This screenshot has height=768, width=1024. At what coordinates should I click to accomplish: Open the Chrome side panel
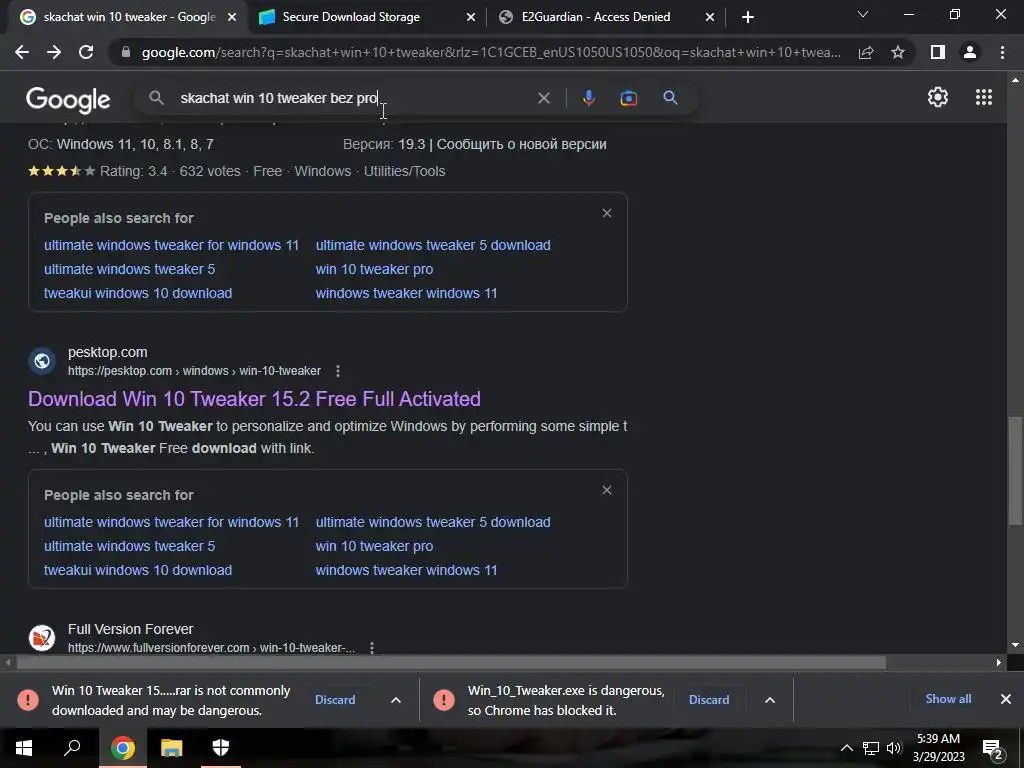point(938,52)
